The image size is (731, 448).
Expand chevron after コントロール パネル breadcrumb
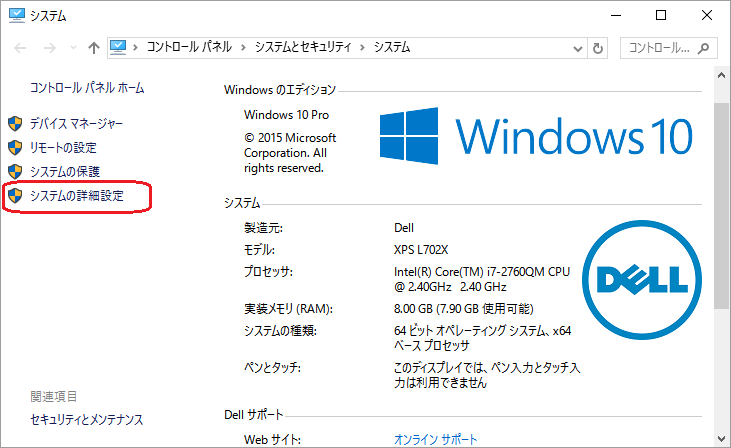click(243, 48)
